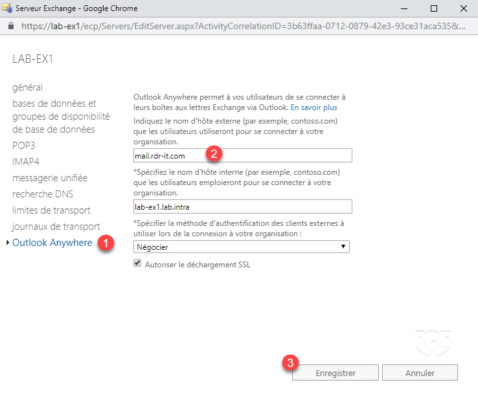Close the Serveur Exchange window
This screenshot has width=478, height=400.
click(x=463, y=8)
